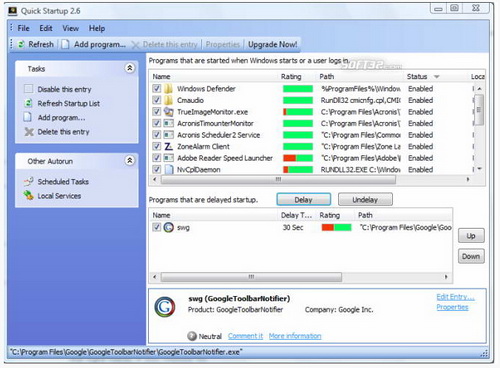Click the Local Services icon
The height and width of the screenshot is (368, 500).
(x=29, y=195)
